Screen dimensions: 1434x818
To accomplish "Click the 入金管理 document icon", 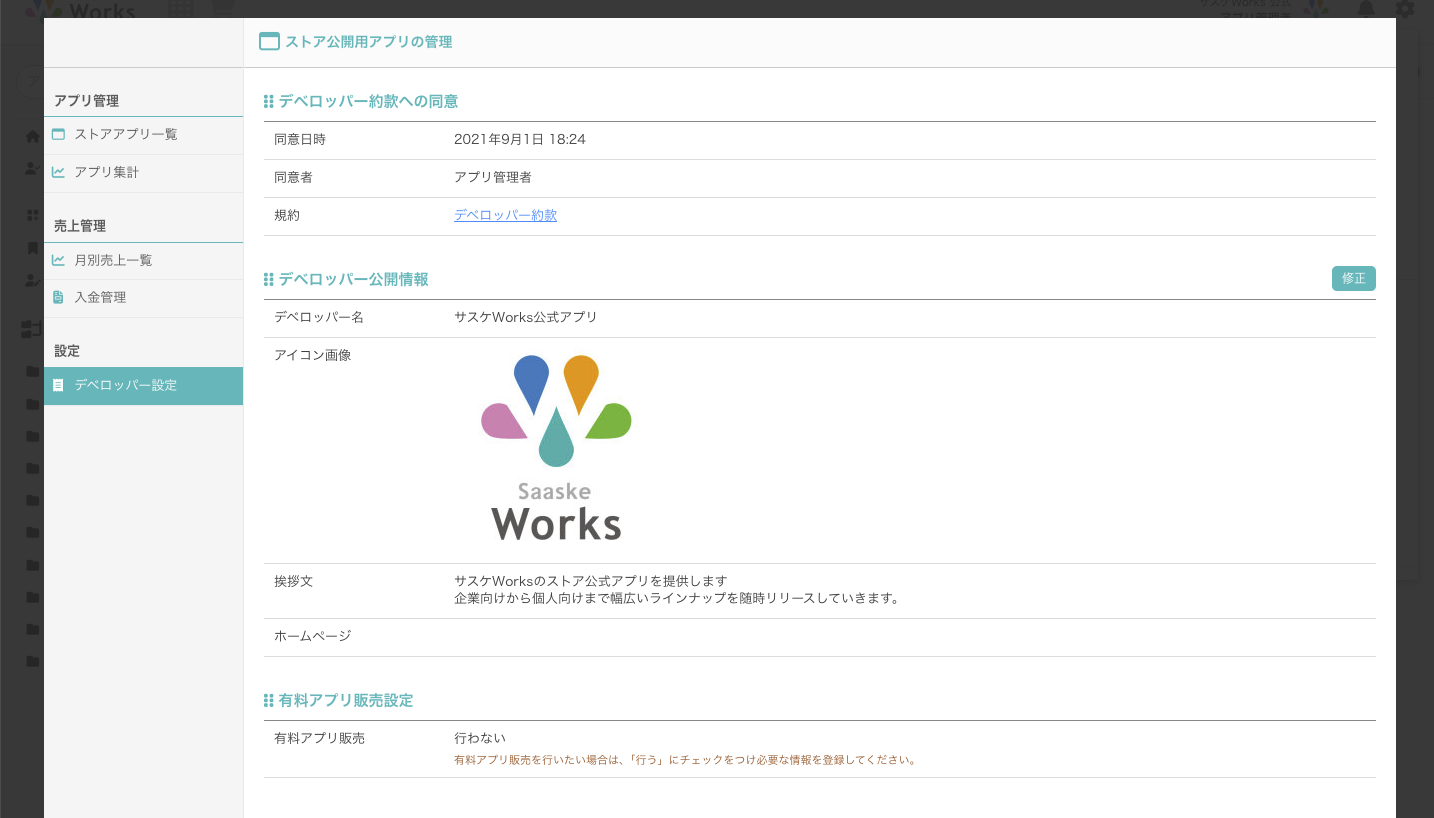I will point(58,297).
